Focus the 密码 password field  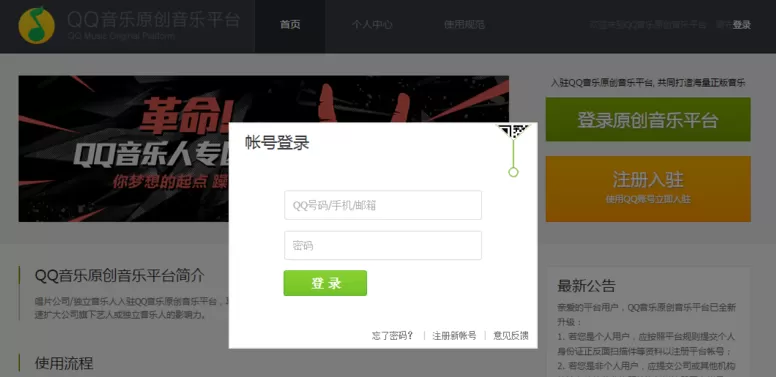click(x=383, y=245)
